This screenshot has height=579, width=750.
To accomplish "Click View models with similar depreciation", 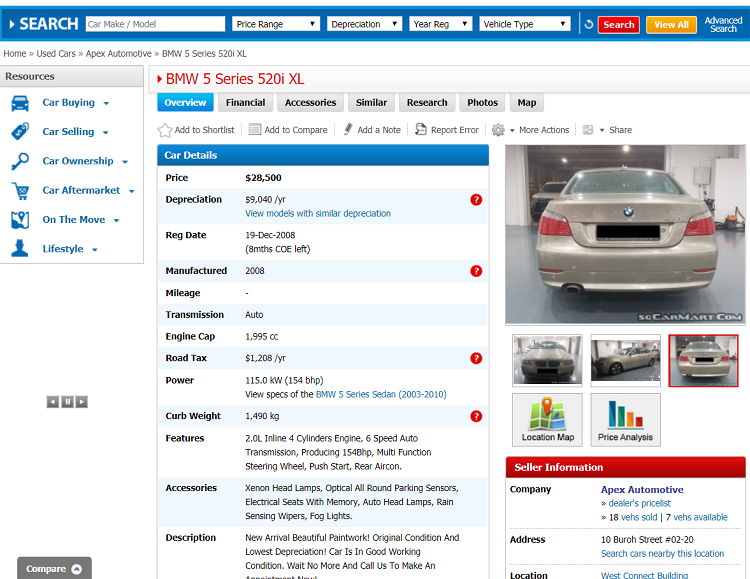I will [318, 213].
